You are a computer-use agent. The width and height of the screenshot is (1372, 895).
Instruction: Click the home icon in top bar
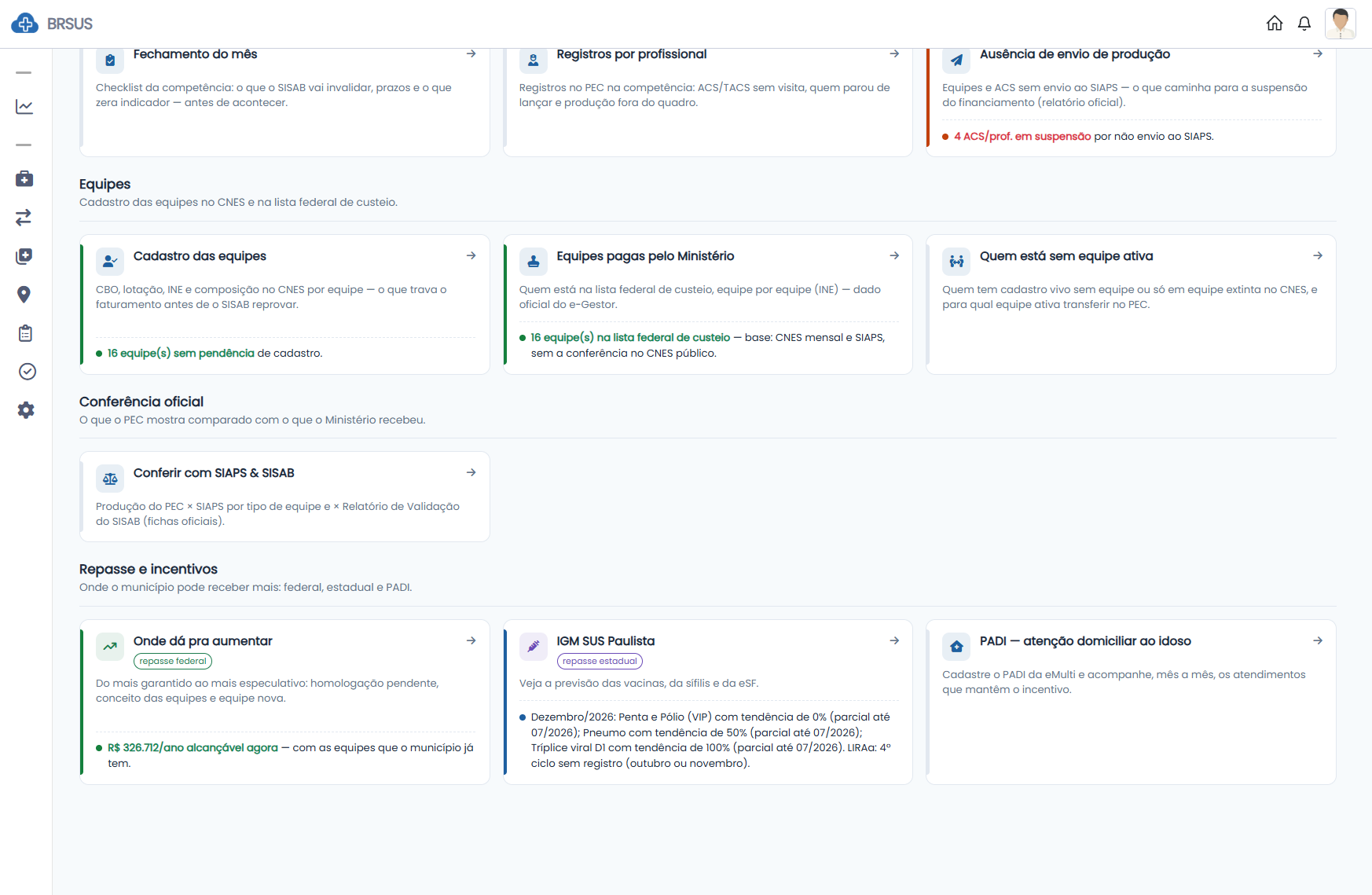point(1275,24)
